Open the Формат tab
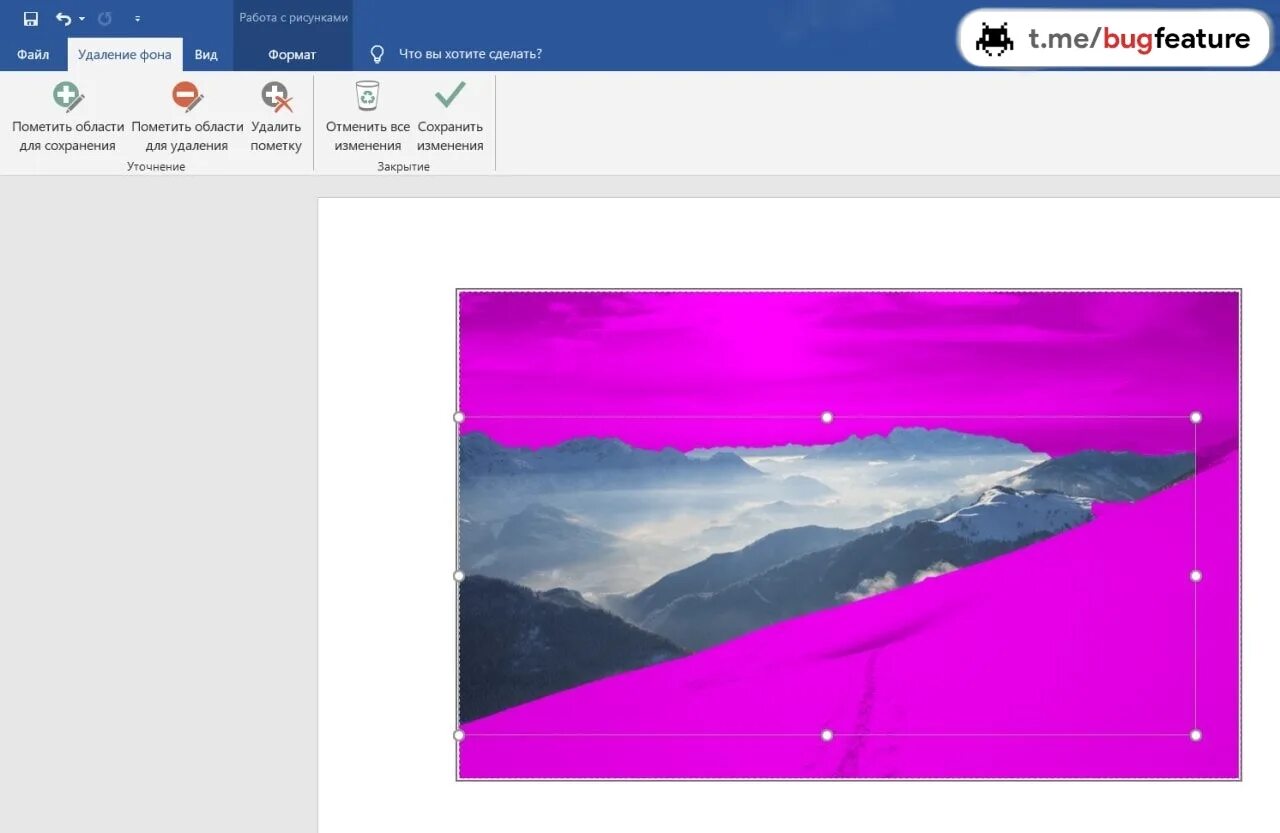 (292, 54)
